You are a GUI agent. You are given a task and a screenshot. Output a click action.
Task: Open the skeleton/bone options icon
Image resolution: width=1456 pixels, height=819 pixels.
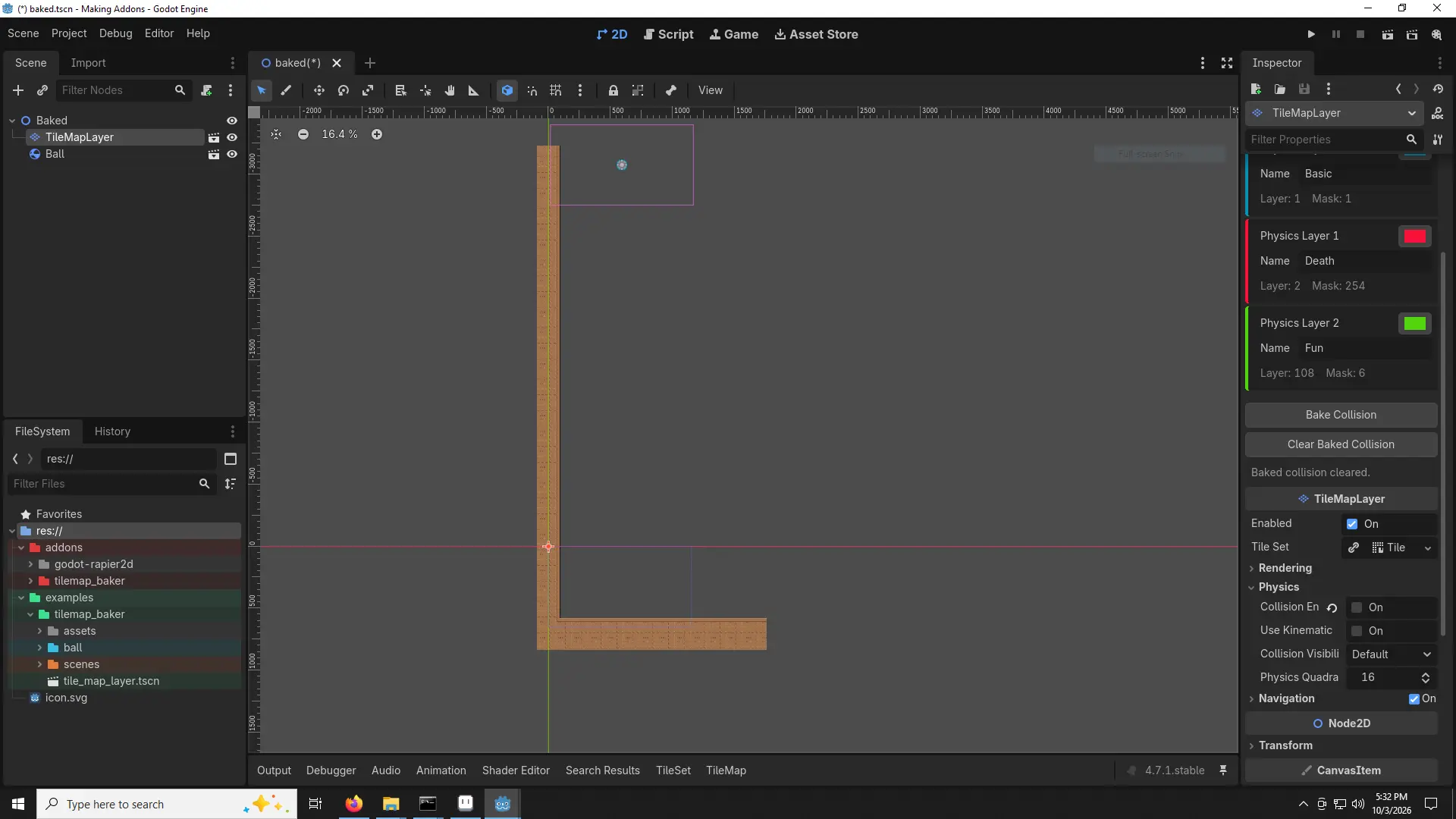point(671,90)
